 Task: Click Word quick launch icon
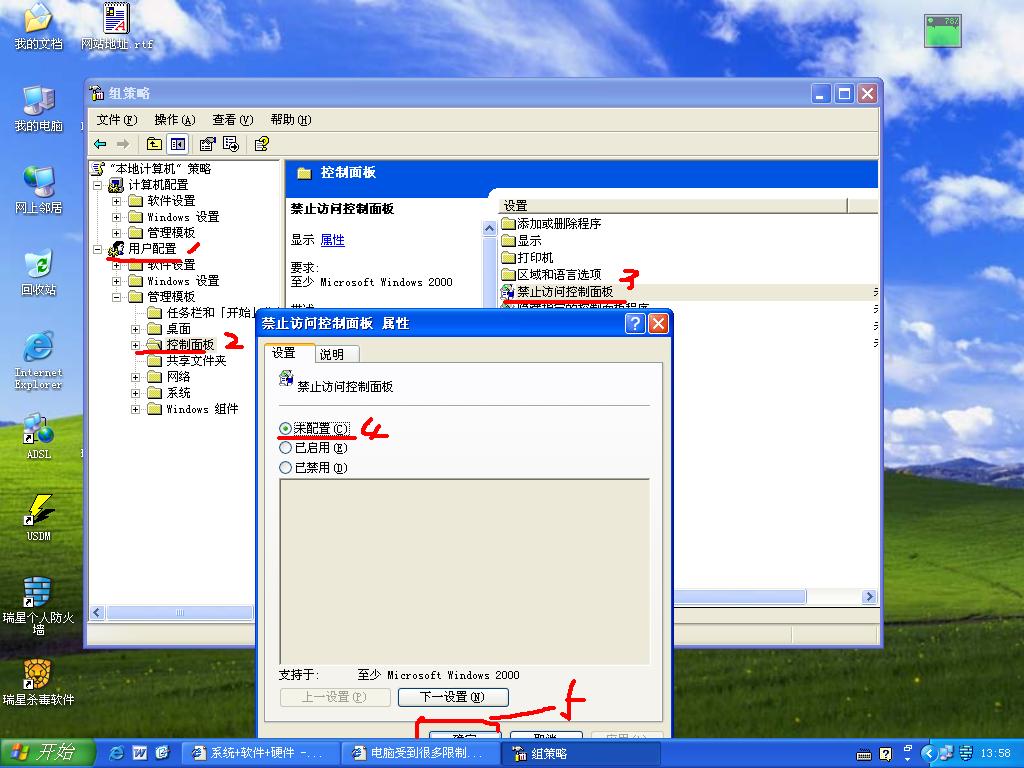click(139, 753)
